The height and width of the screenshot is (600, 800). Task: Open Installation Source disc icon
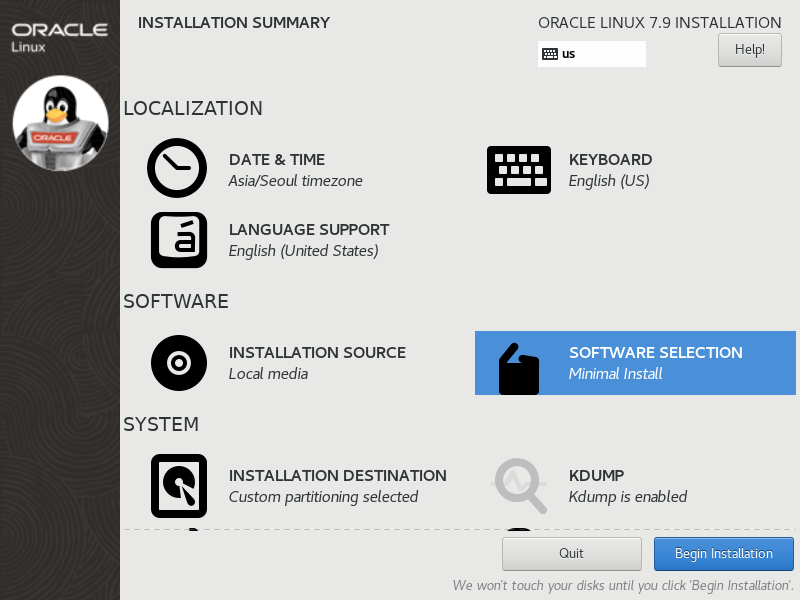click(179, 363)
